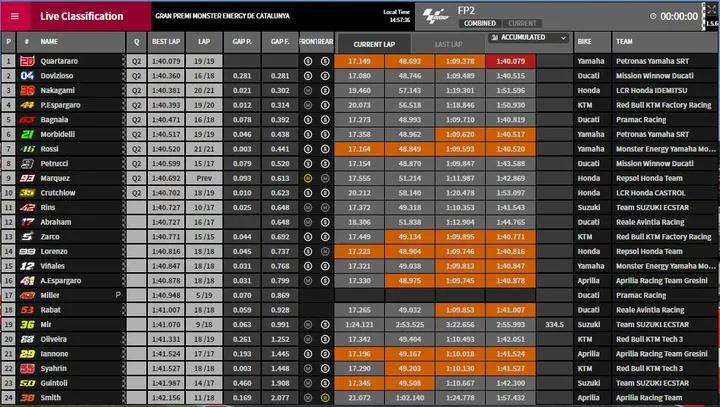Switch to CURRENT session view

[x=522, y=23]
